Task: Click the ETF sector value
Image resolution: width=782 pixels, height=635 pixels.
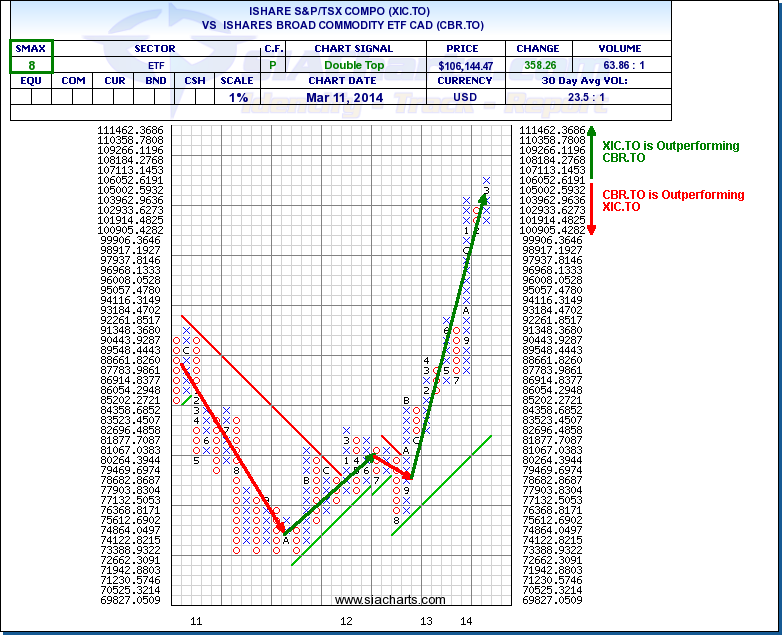Action: [x=155, y=65]
